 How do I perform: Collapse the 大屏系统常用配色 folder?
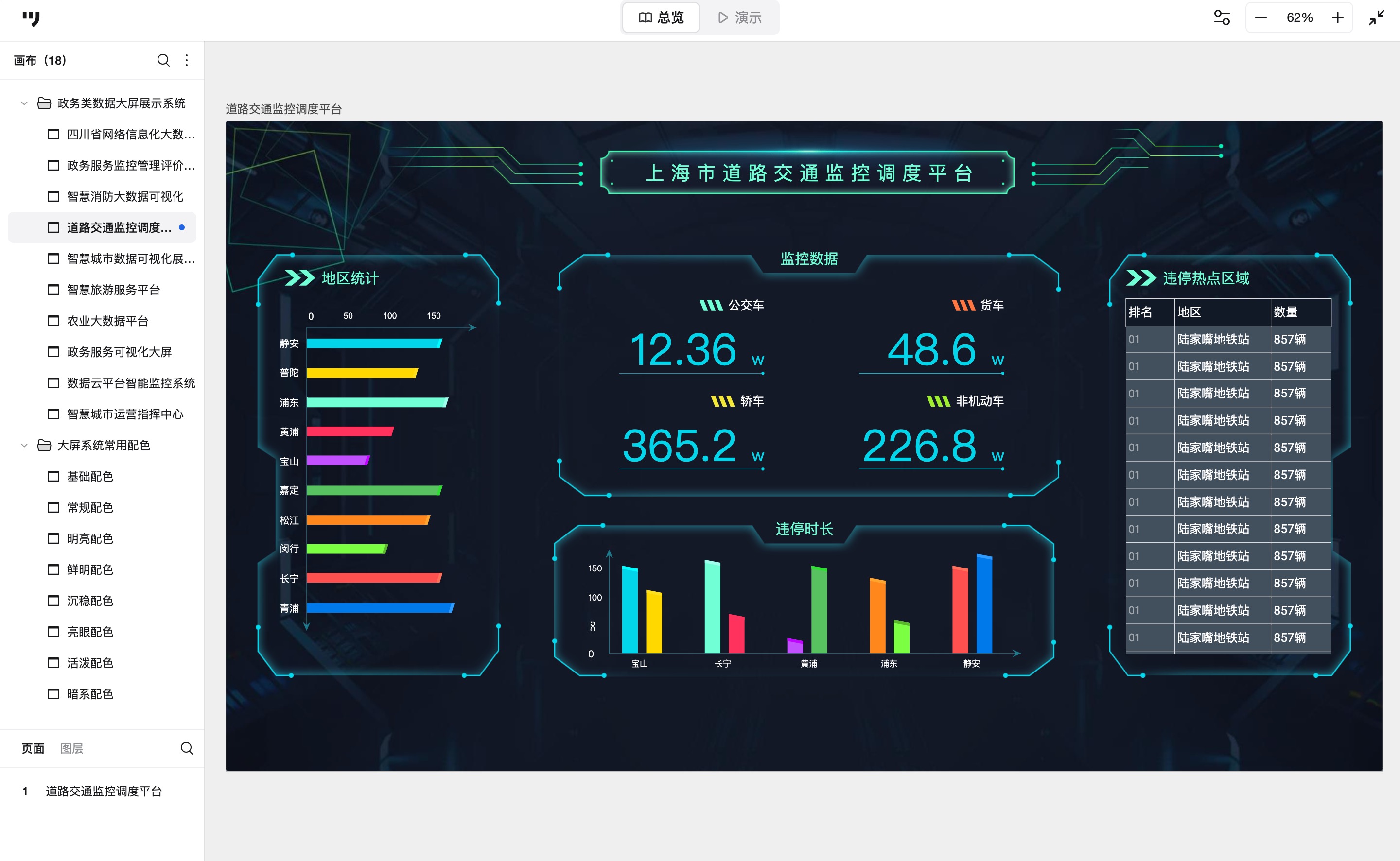coord(24,445)
